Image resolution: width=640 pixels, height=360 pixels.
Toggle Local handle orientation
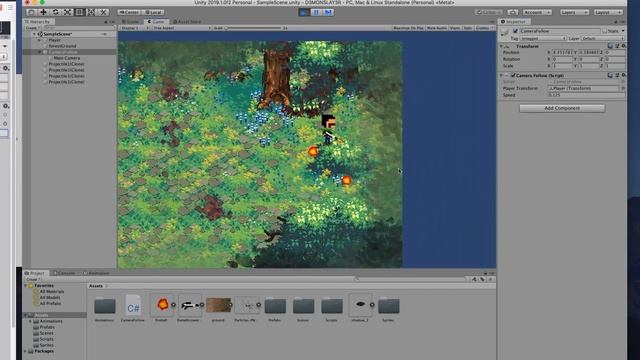coord(153,12)
